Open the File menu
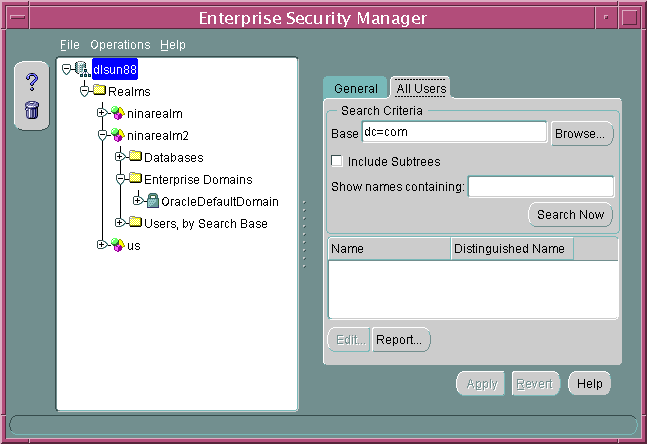647x444 pixels. click(x=69, y=45)
